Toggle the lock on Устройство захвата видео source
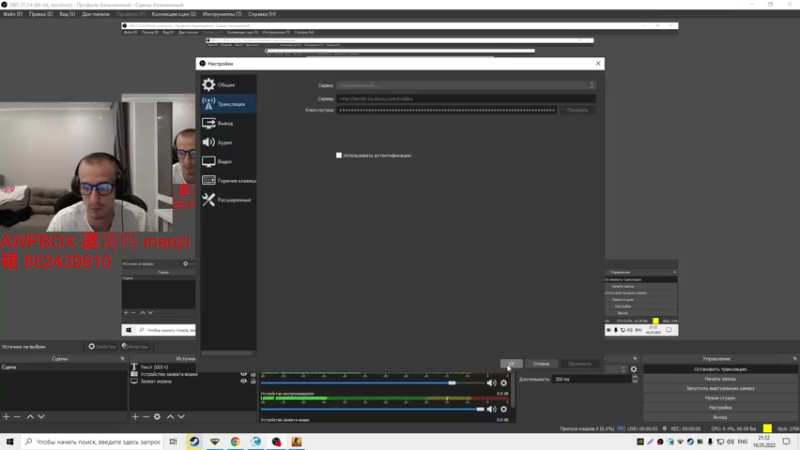The width and height of the screenshot is (800, 450). (x=253, y=374)
